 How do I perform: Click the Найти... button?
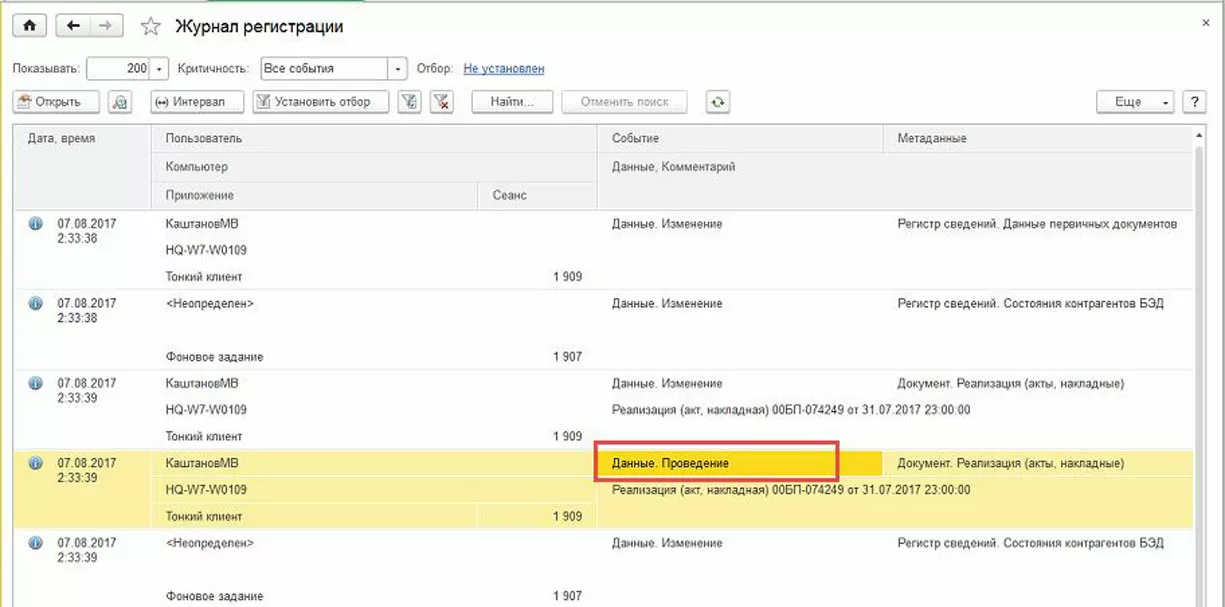513,101
